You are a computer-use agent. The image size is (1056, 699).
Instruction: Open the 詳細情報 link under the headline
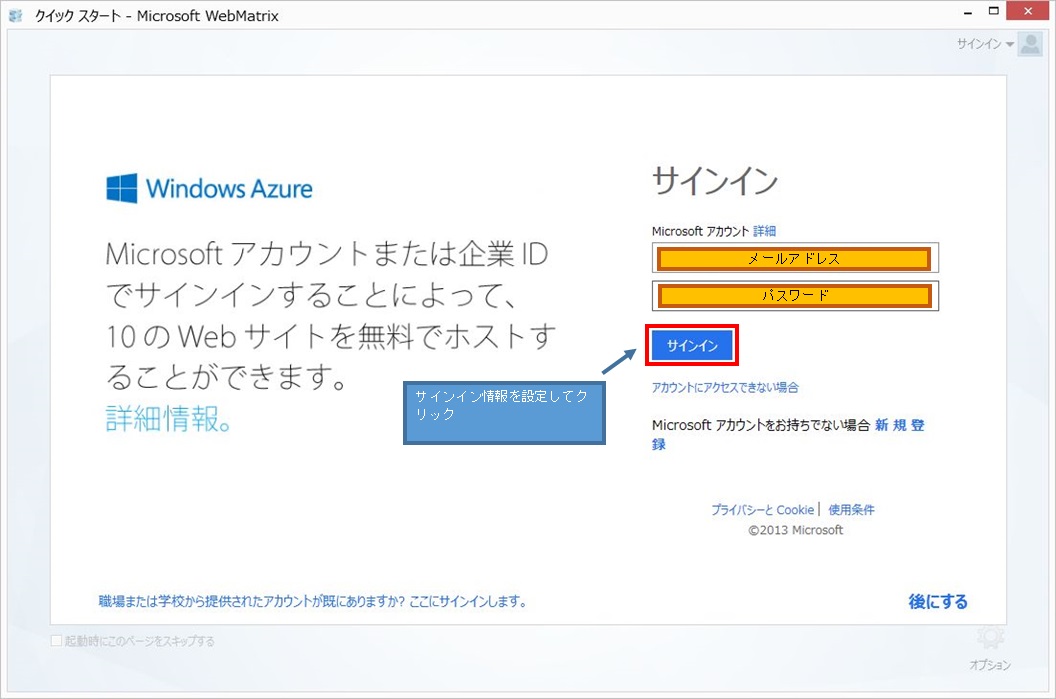[169, 419]
